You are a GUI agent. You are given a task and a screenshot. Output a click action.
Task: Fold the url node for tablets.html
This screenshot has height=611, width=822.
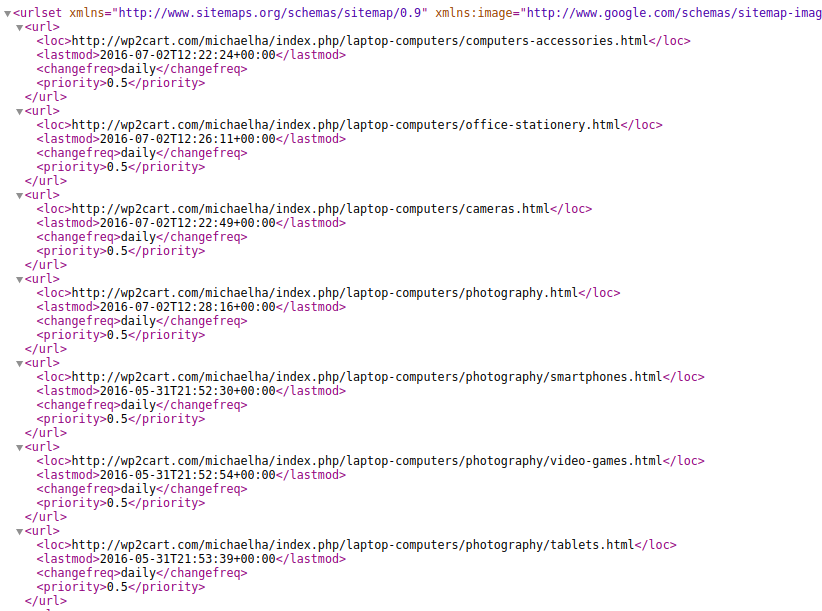[19, 532]
